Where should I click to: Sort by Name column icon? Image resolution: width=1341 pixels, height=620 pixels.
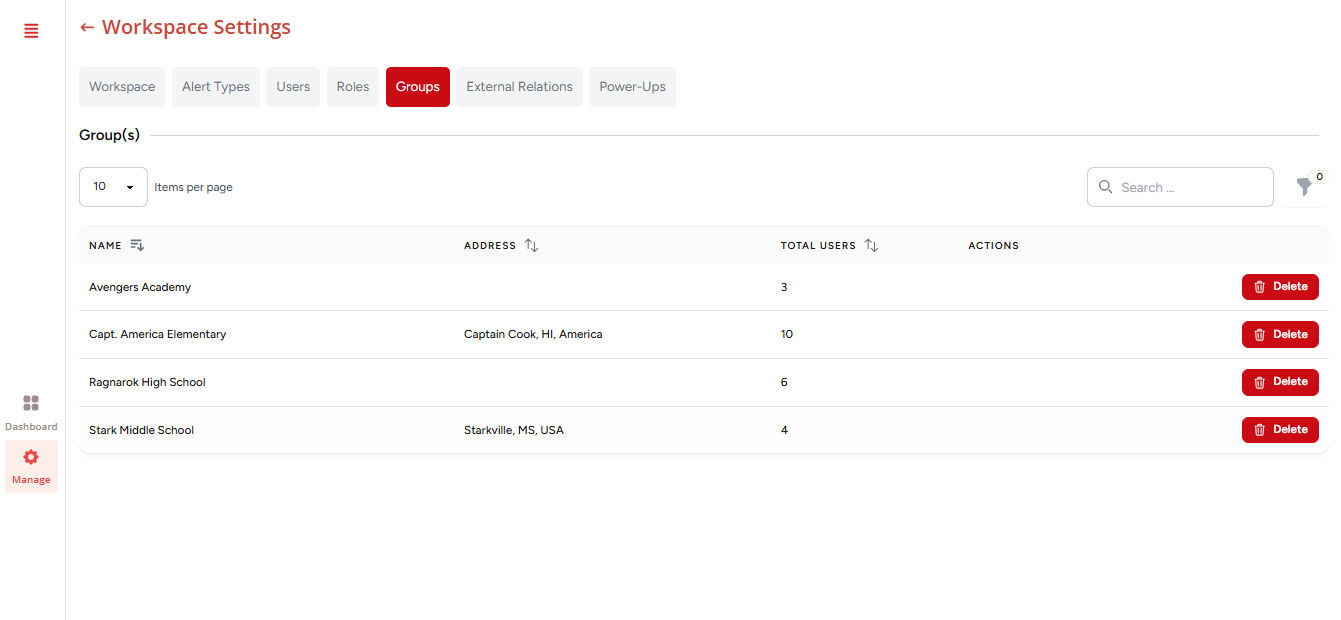click(x=137, y=245)
